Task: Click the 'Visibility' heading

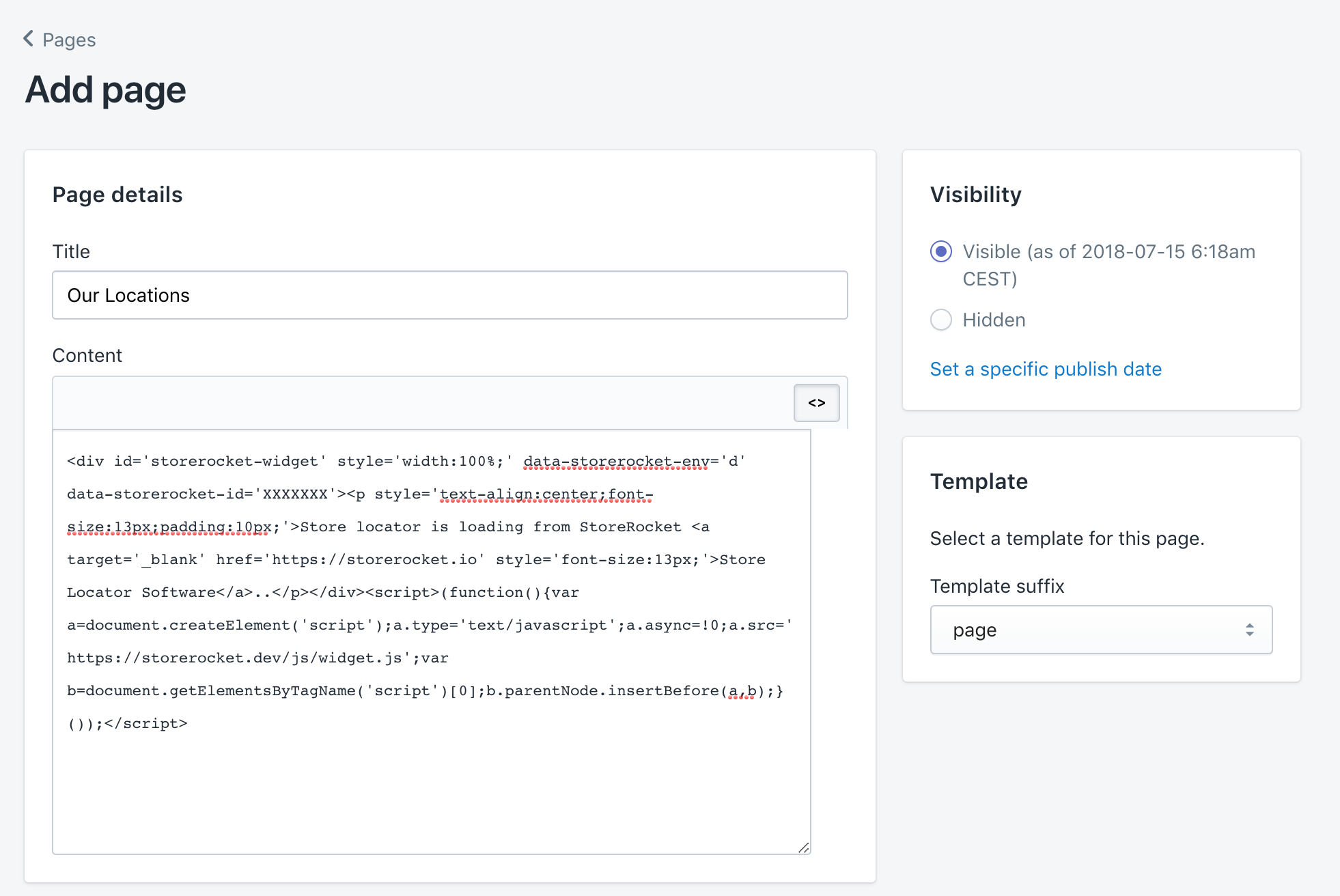Action: point(976,195)
